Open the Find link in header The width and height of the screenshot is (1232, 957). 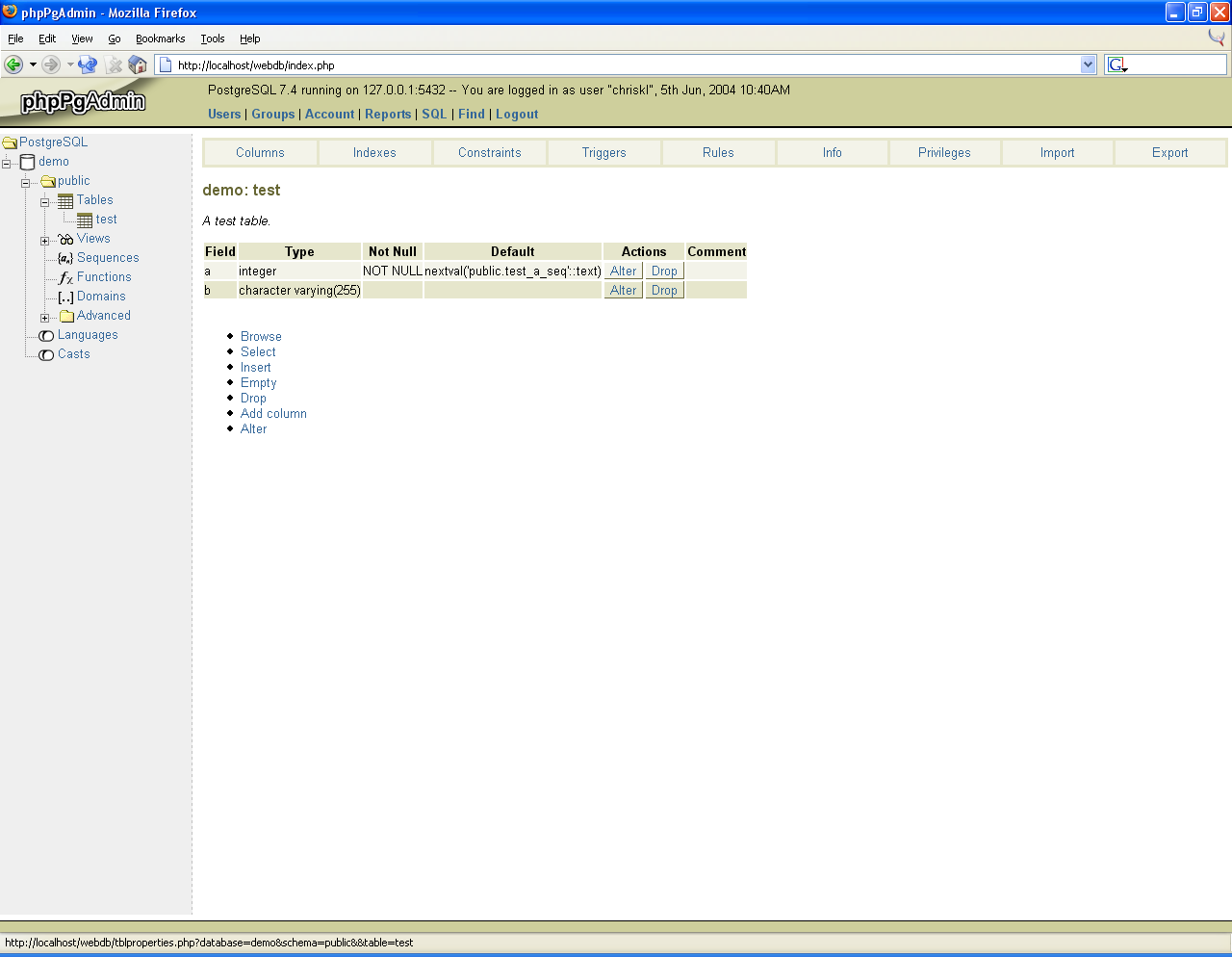click(472, 114)
